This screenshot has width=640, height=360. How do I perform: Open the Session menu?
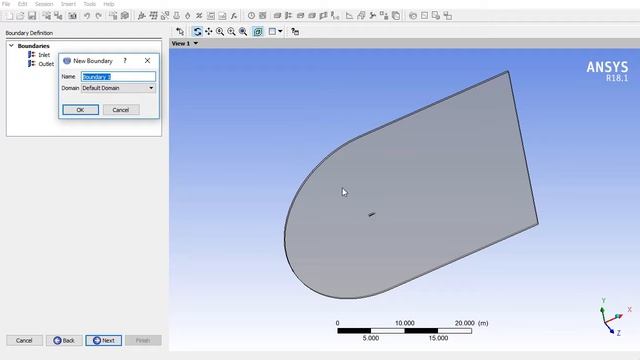tap(44, 4)
